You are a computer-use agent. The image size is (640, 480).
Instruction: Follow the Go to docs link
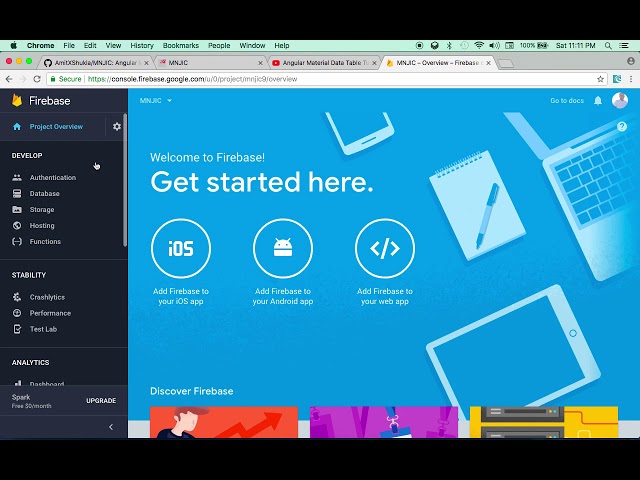[567, 100]
